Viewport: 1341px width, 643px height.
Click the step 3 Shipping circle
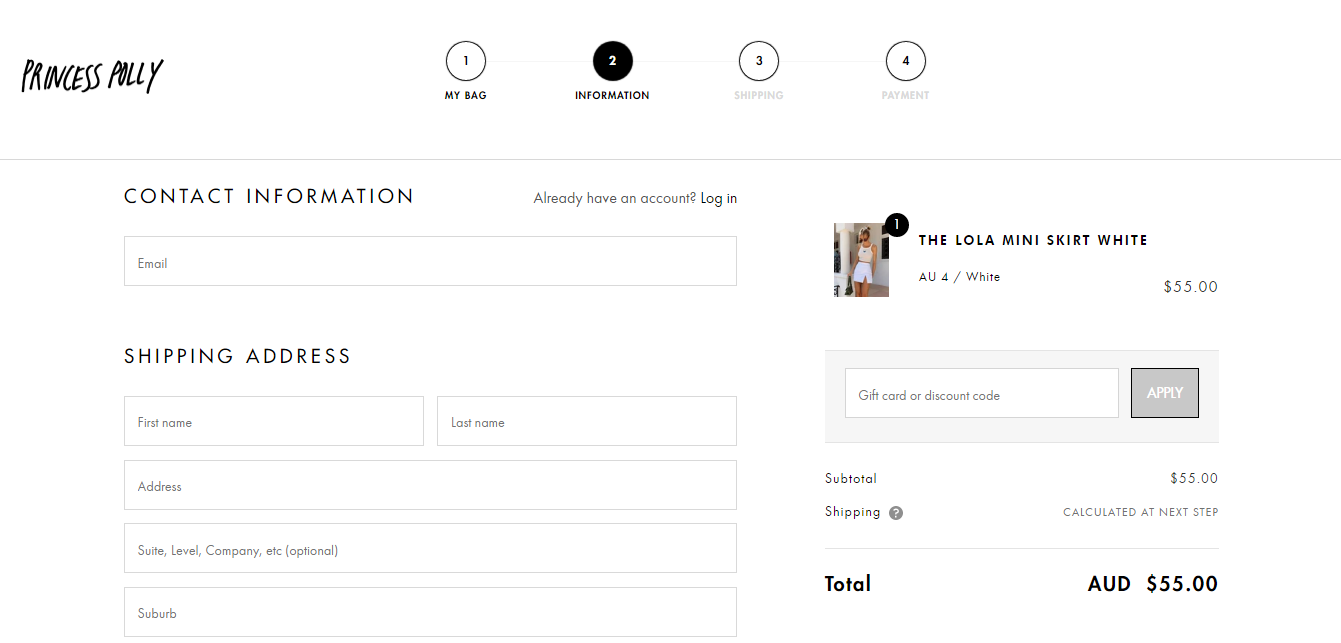click(x=759, y=61)
